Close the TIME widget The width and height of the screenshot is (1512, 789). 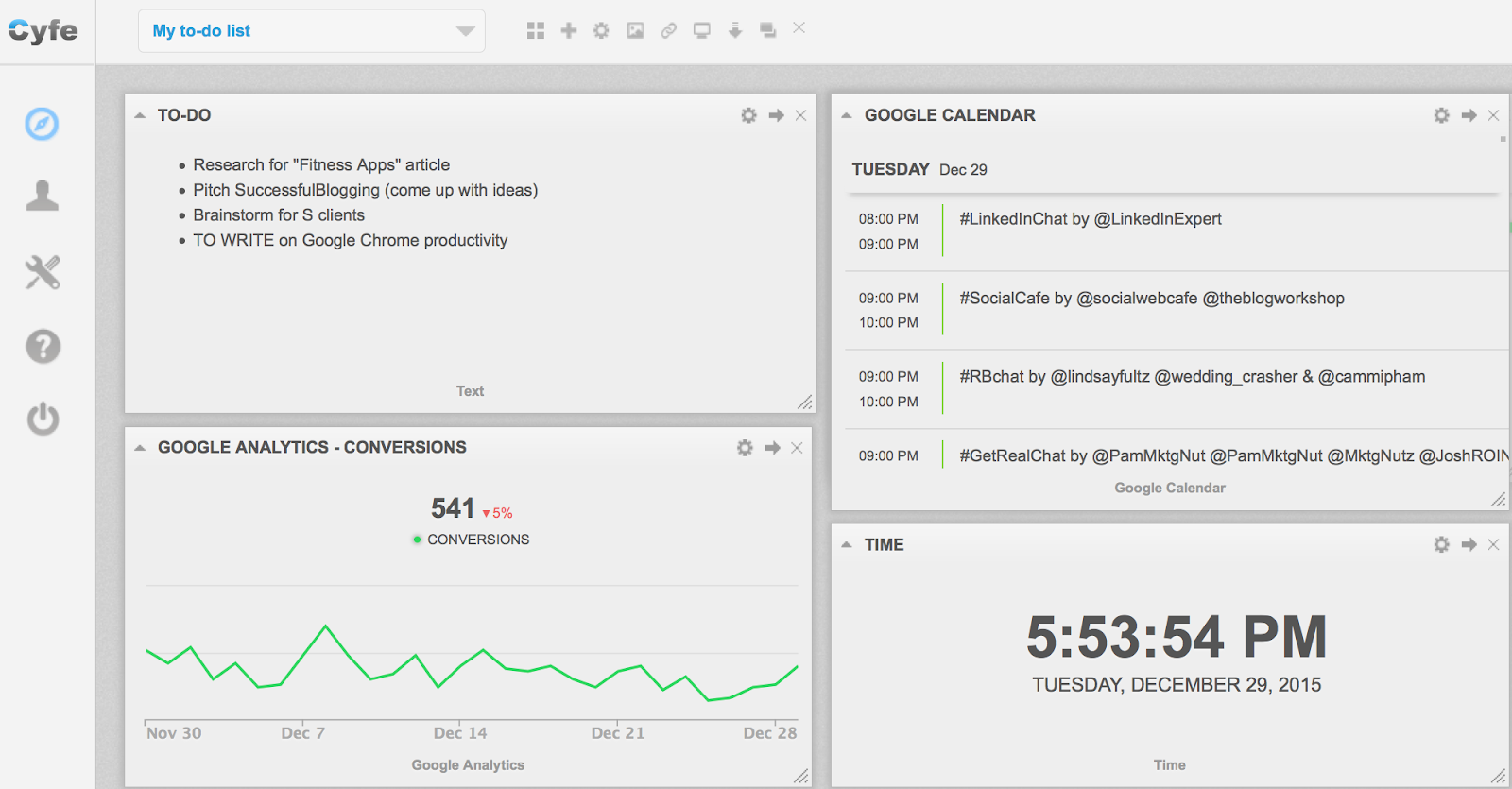(x=1493, y=544)
